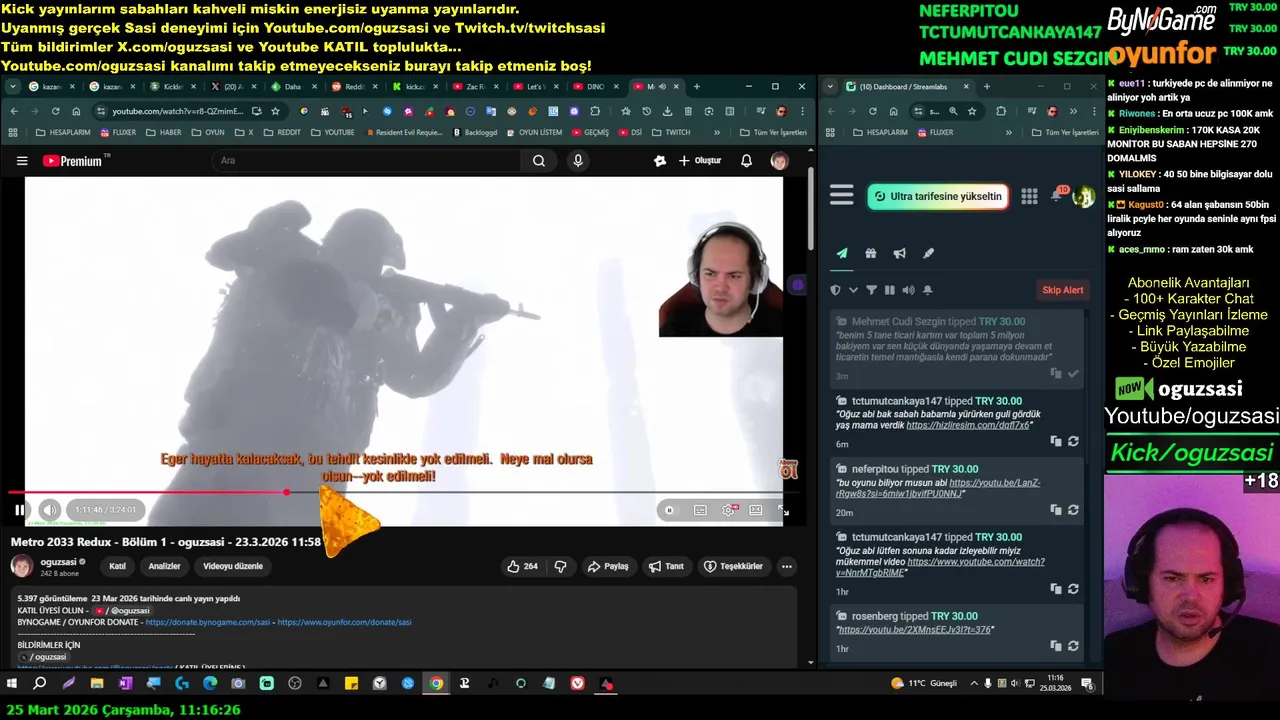The width and height of the screenshot is (1280, 720).
Task: Open oyunfor.com/donate/sasi link
Action: [344, 622]
